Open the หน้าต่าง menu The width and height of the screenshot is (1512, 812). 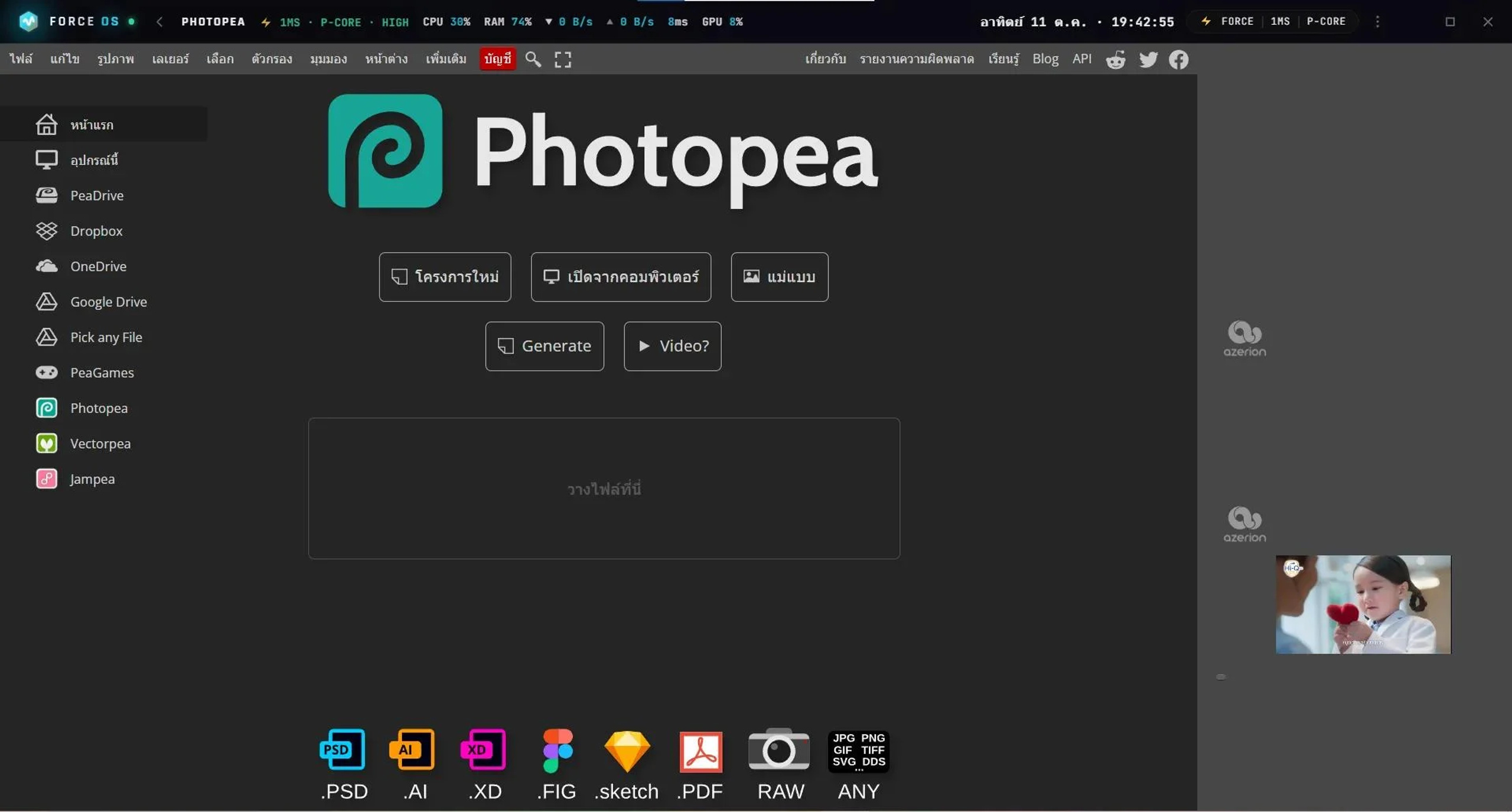[386, 58]
